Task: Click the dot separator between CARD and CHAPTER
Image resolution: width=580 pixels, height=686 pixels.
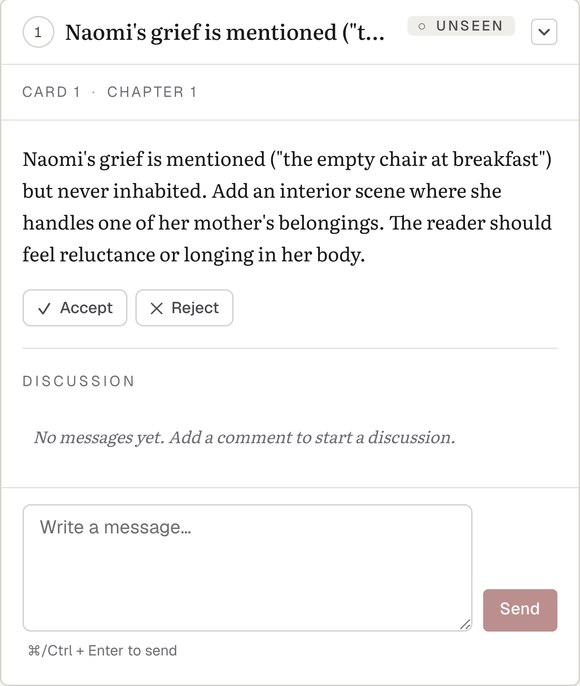Action: tap(94, 92)
